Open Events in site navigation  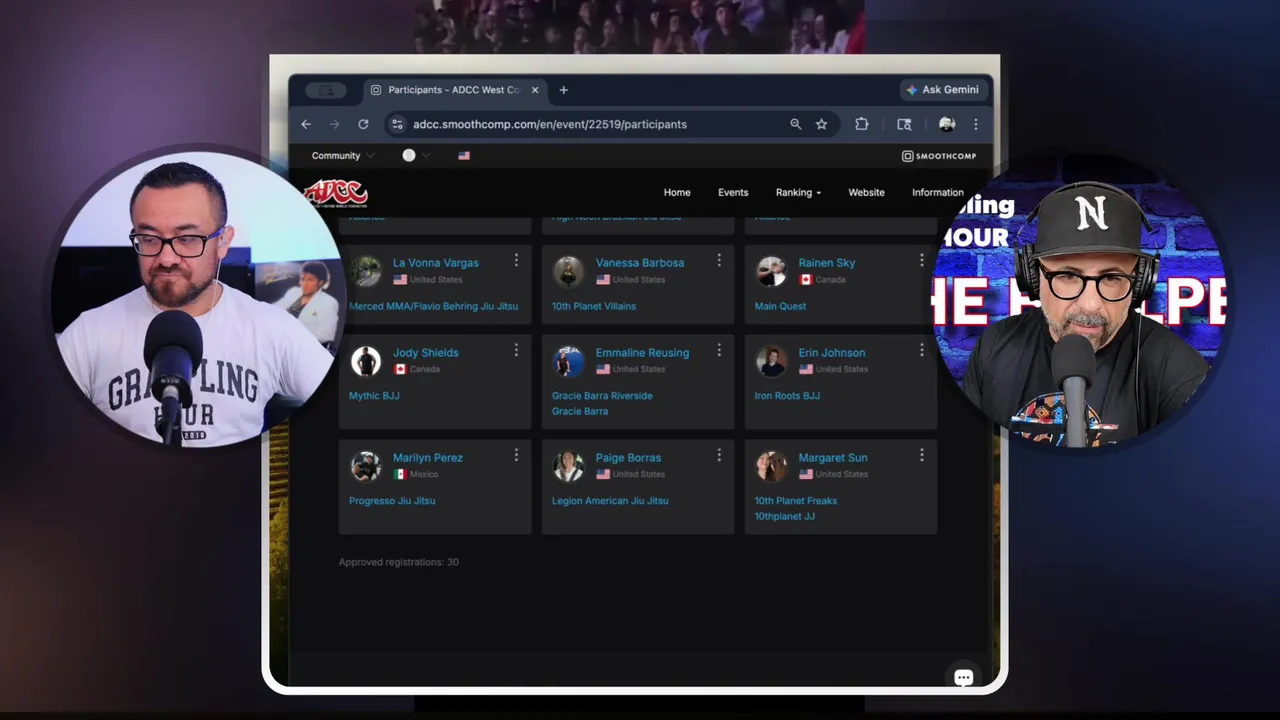733,193
